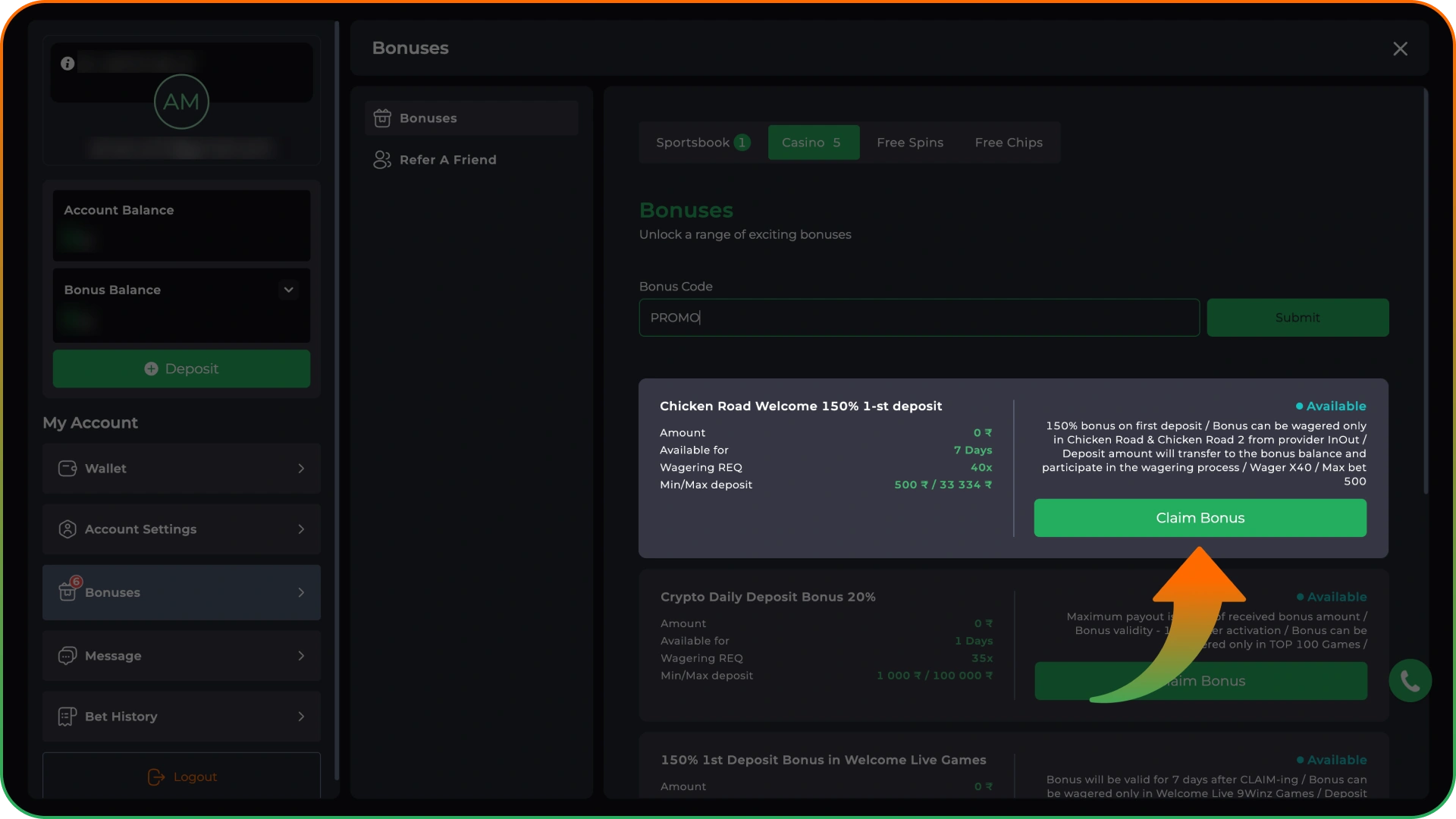Click the '500 ₹ / 33 334 ₹' deposit value

click(943, 485)
